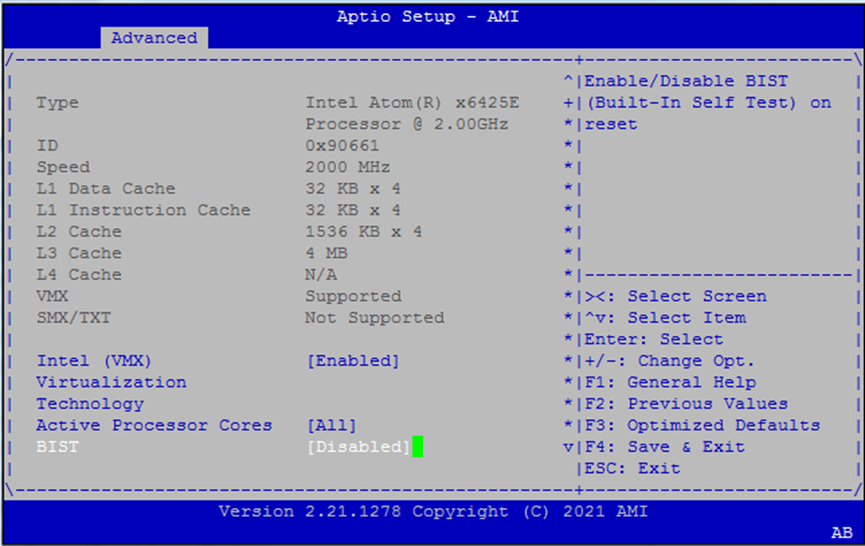Viewport: 865px width, 546px height.
Task: Click the Select Screen key hint
Action: click(x=676, y=296)
